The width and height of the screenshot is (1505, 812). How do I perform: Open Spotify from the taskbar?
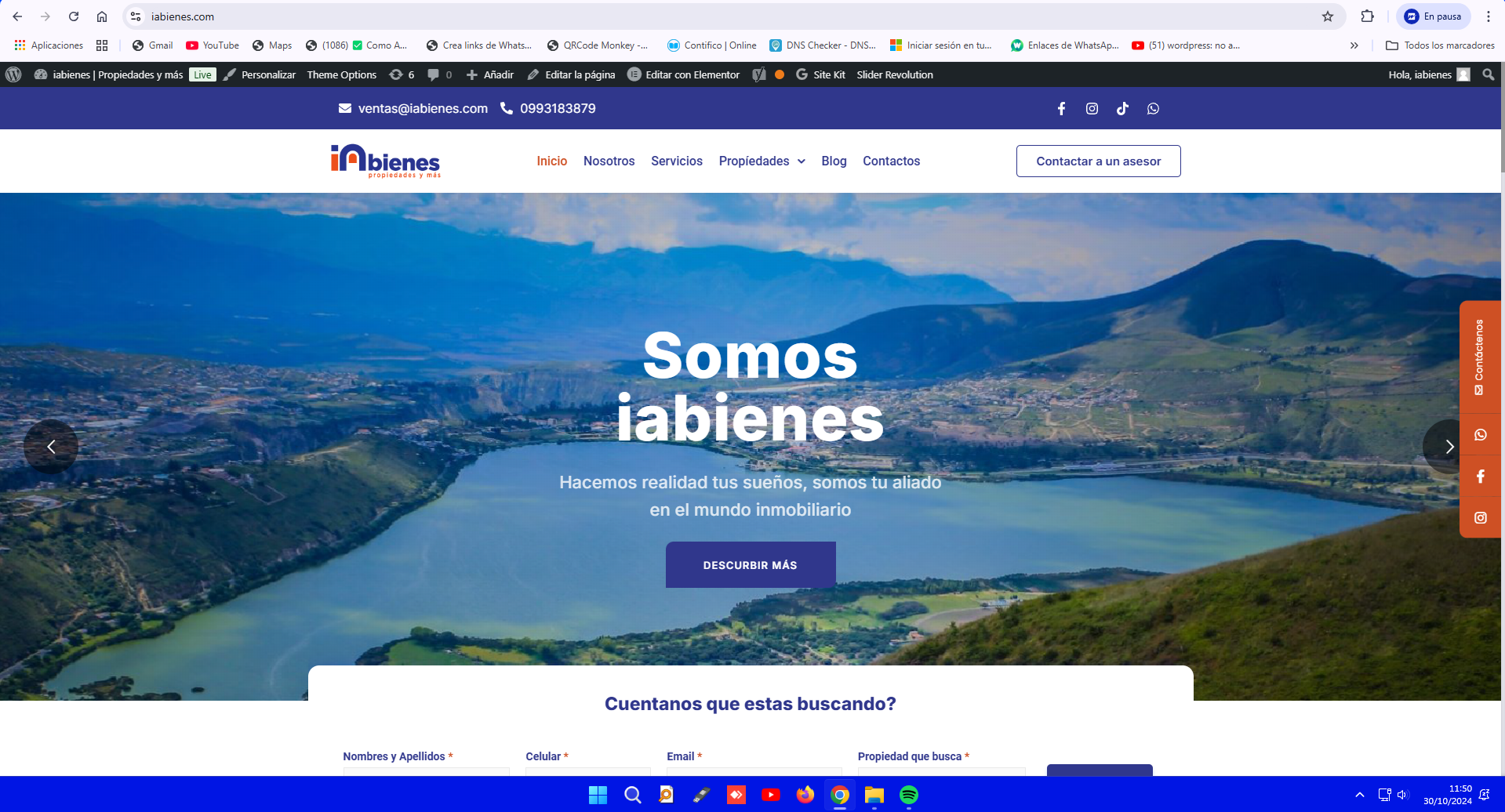(908, 795)
